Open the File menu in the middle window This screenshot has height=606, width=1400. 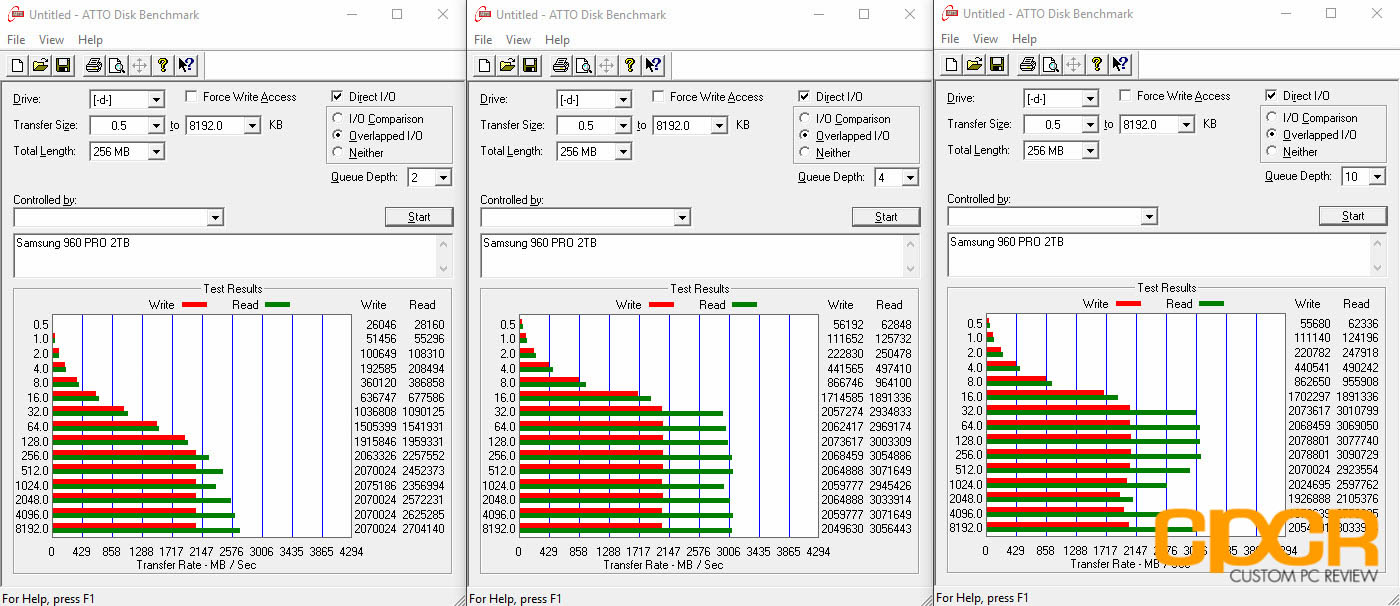click(x=483, y=40)
